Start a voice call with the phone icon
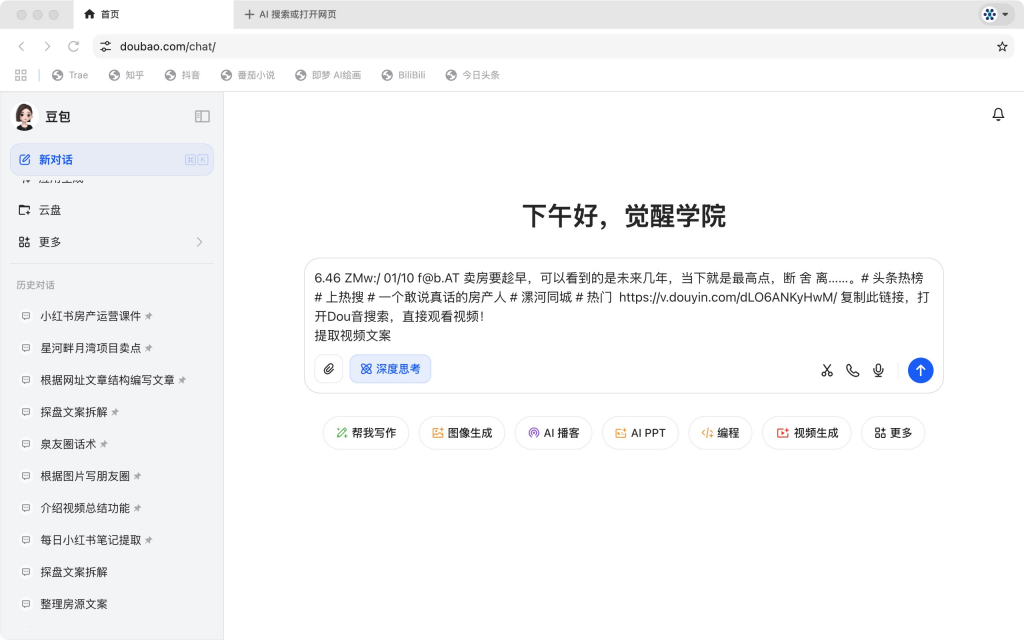 (852, 369)
